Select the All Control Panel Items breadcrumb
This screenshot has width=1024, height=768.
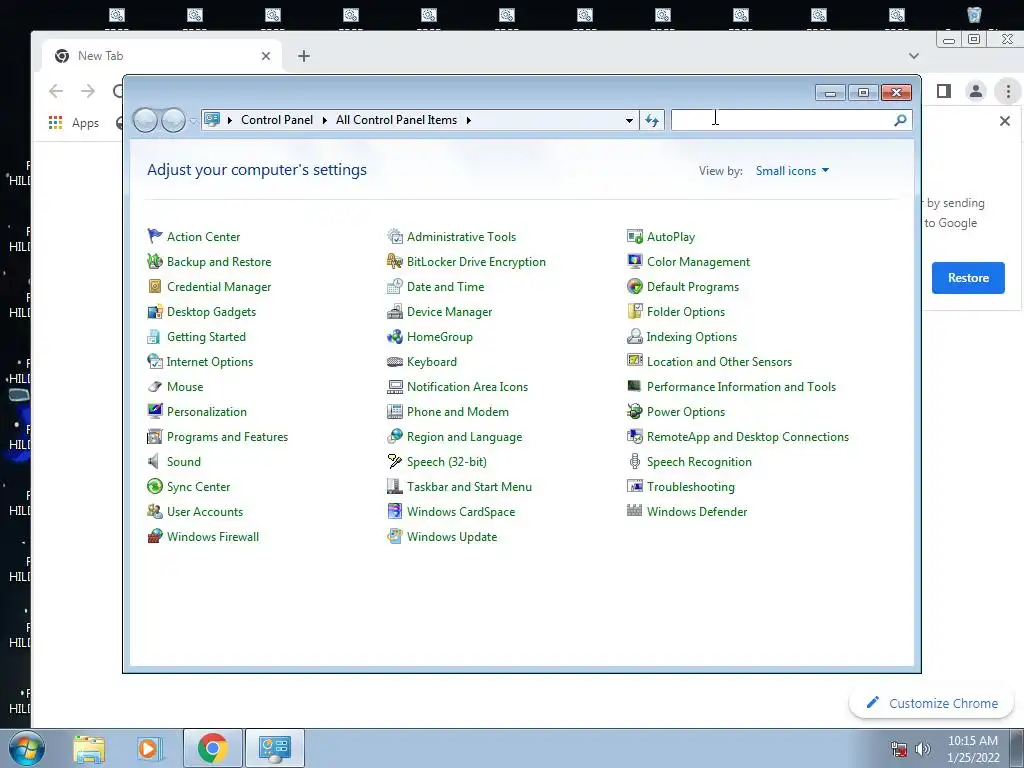396,120
